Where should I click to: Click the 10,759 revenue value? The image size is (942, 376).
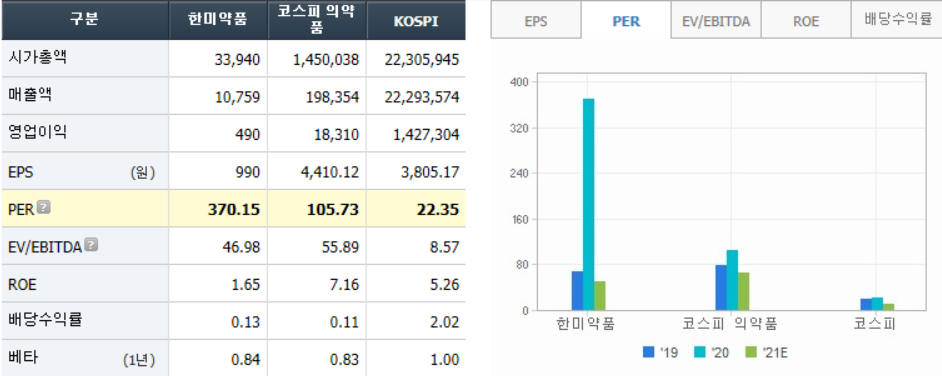237,97
